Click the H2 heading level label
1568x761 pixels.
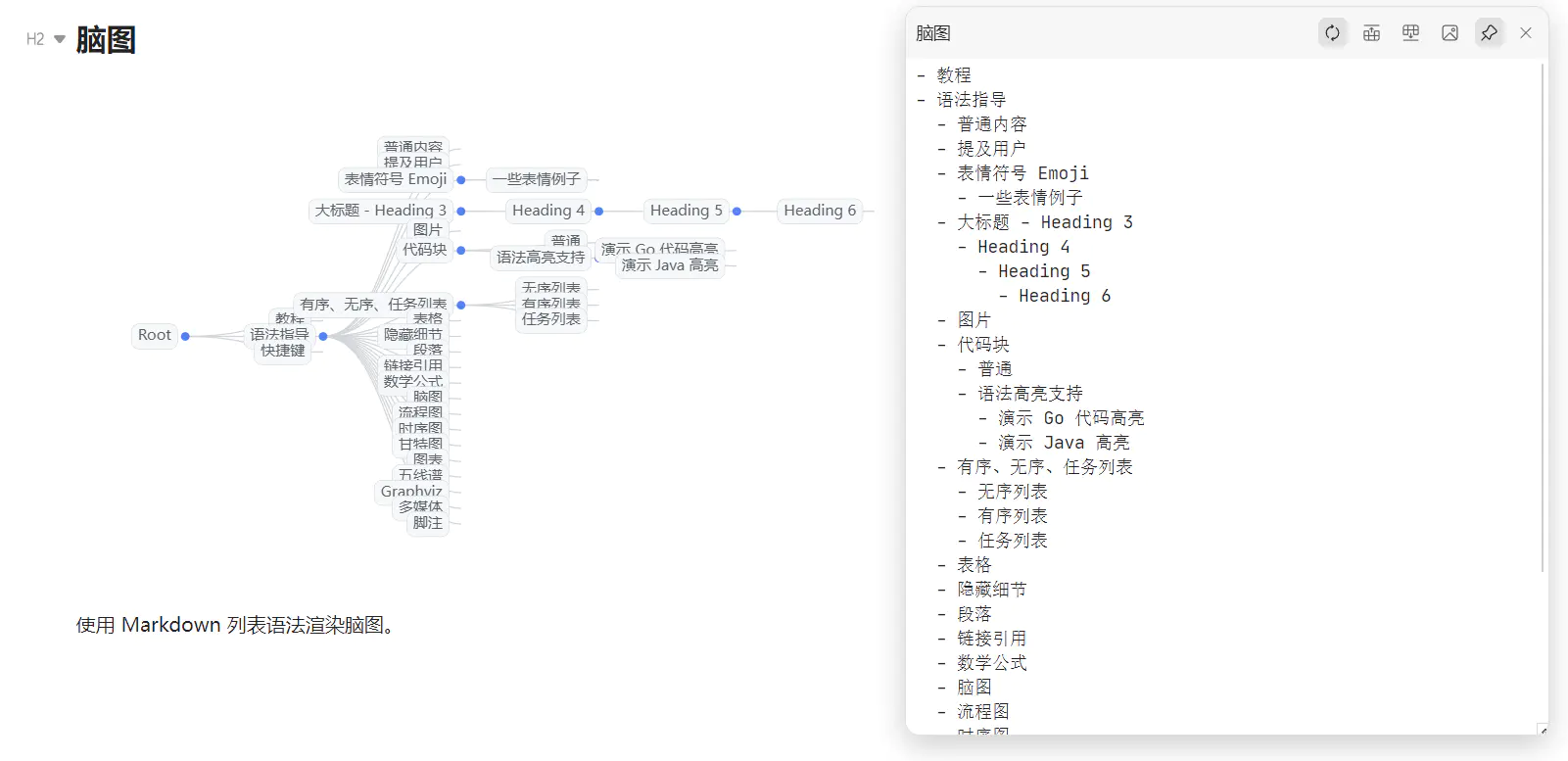tap(35, 39)
